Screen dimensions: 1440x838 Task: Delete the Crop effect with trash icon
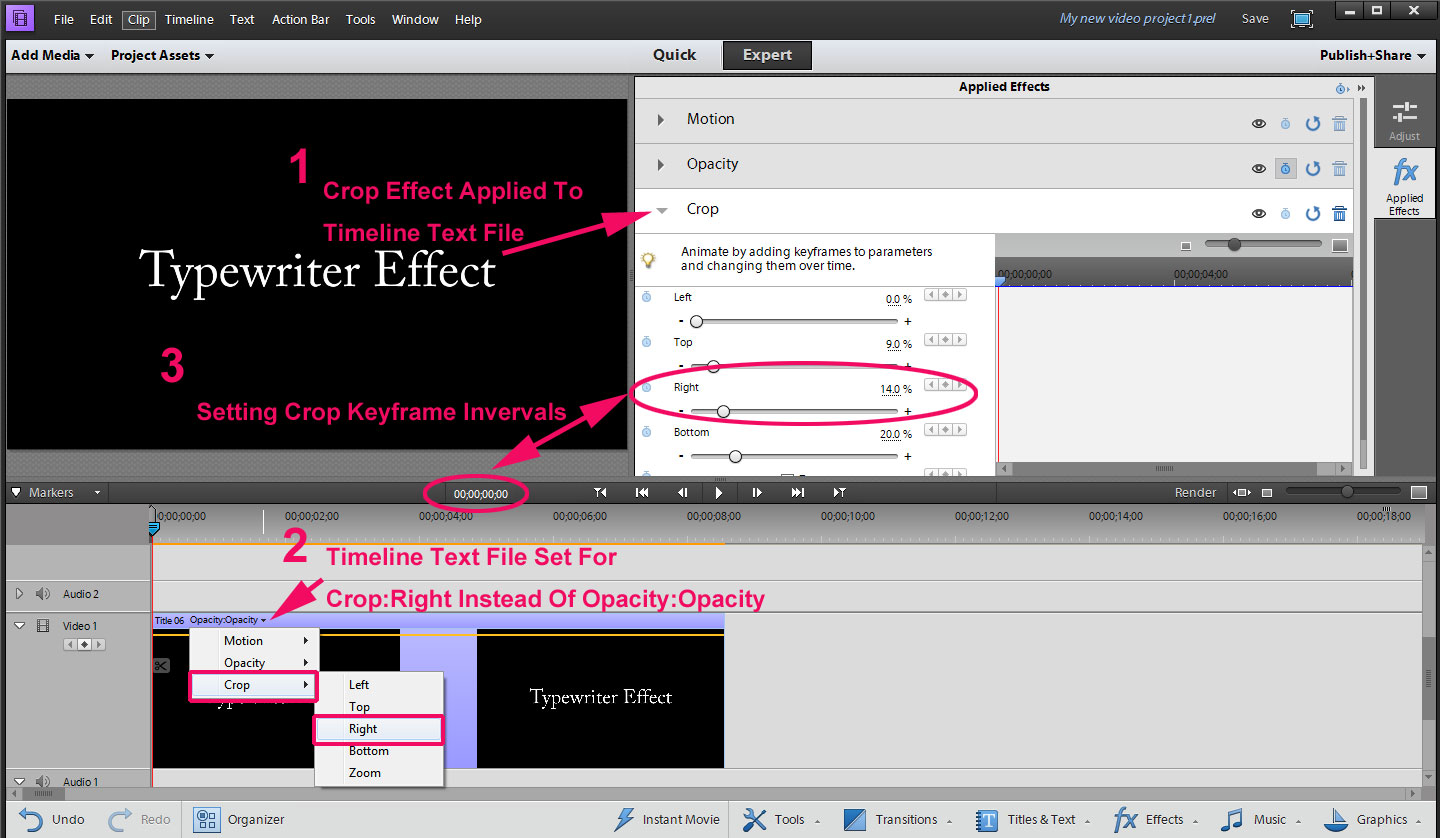[1339, 214]
